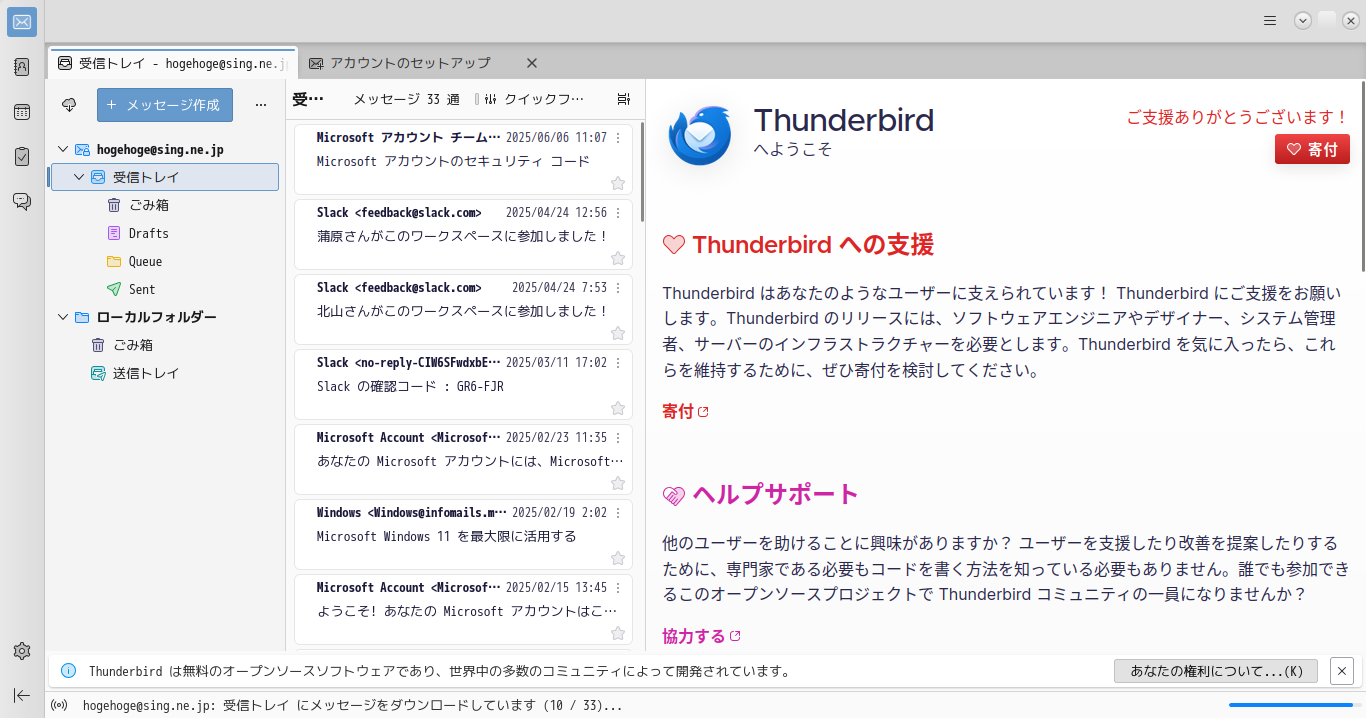Click the red 寄付 button
This screenshot has width=1366, height=718.
pyautogui.click(x=1312, y=149)
